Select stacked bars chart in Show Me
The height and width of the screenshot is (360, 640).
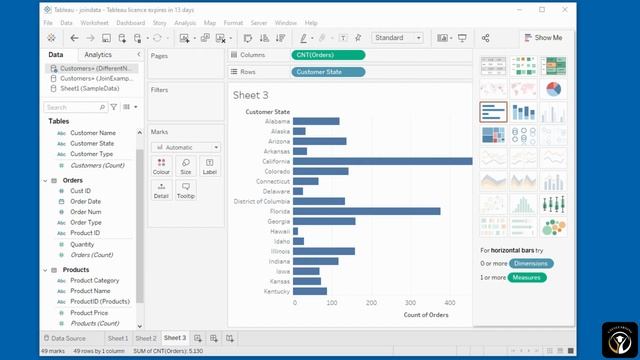(523, 112)
